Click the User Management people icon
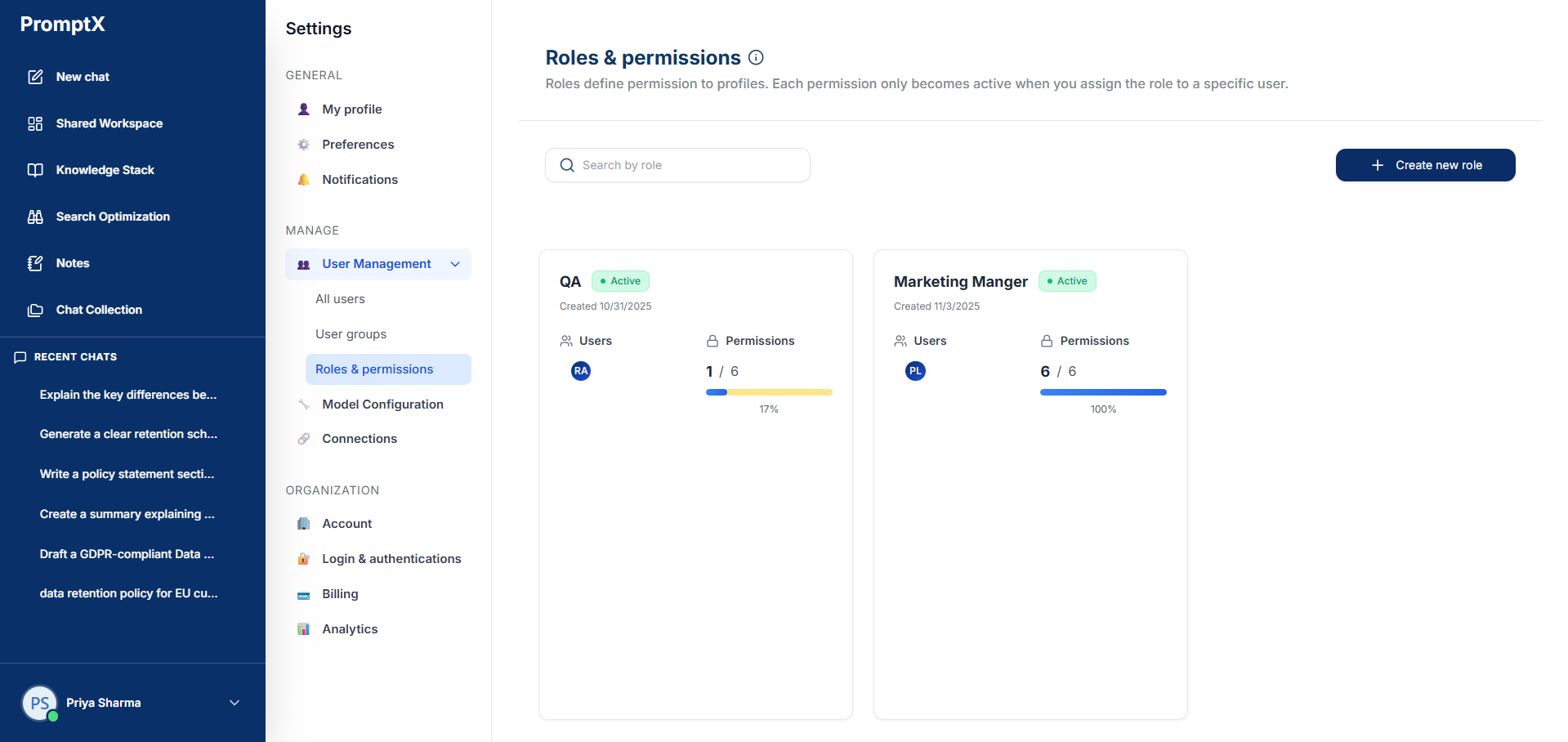This screenshot has width=1568, height=742. [304, 264]
